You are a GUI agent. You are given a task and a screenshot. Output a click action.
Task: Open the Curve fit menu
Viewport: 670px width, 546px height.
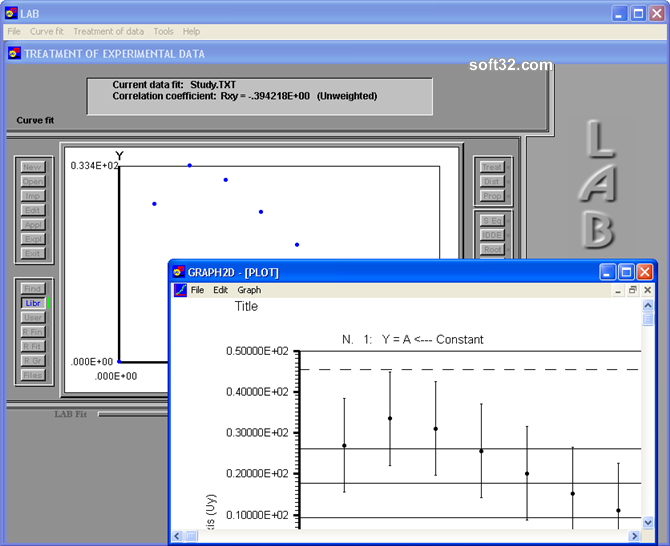[47, 32]
